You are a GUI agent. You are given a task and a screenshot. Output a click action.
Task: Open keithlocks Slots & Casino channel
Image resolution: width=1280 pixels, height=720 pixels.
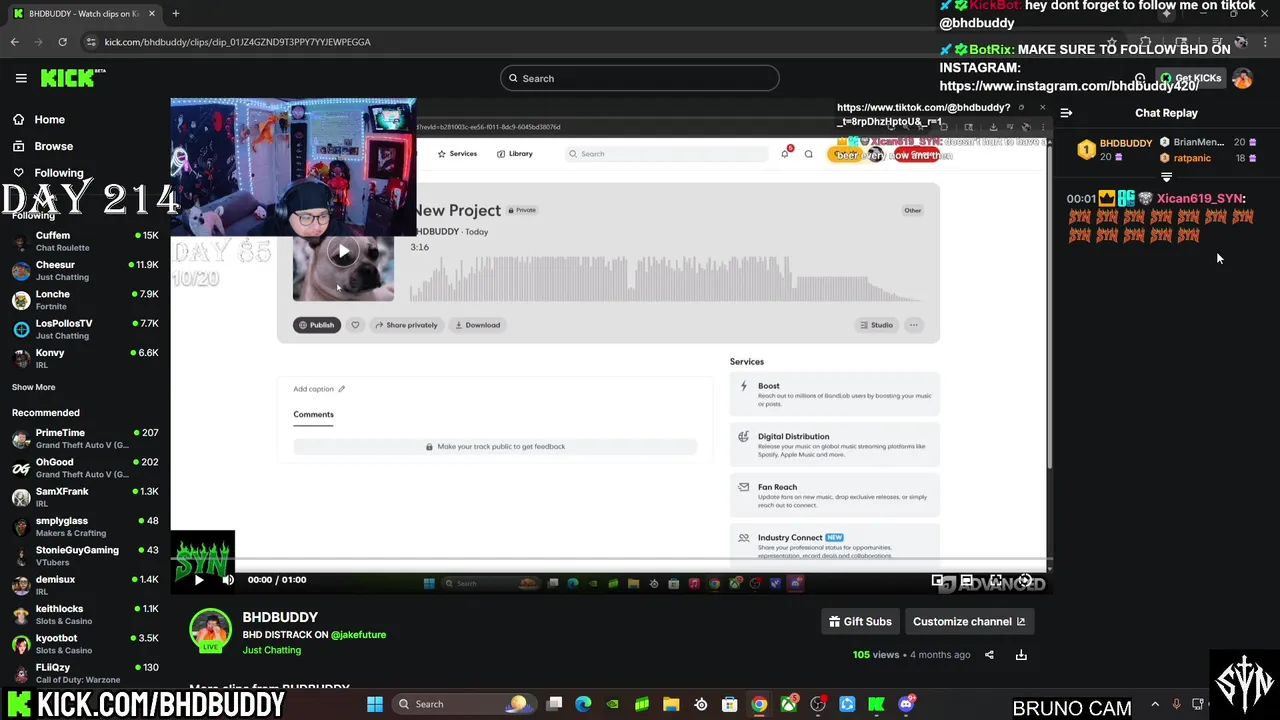point(85,614)
